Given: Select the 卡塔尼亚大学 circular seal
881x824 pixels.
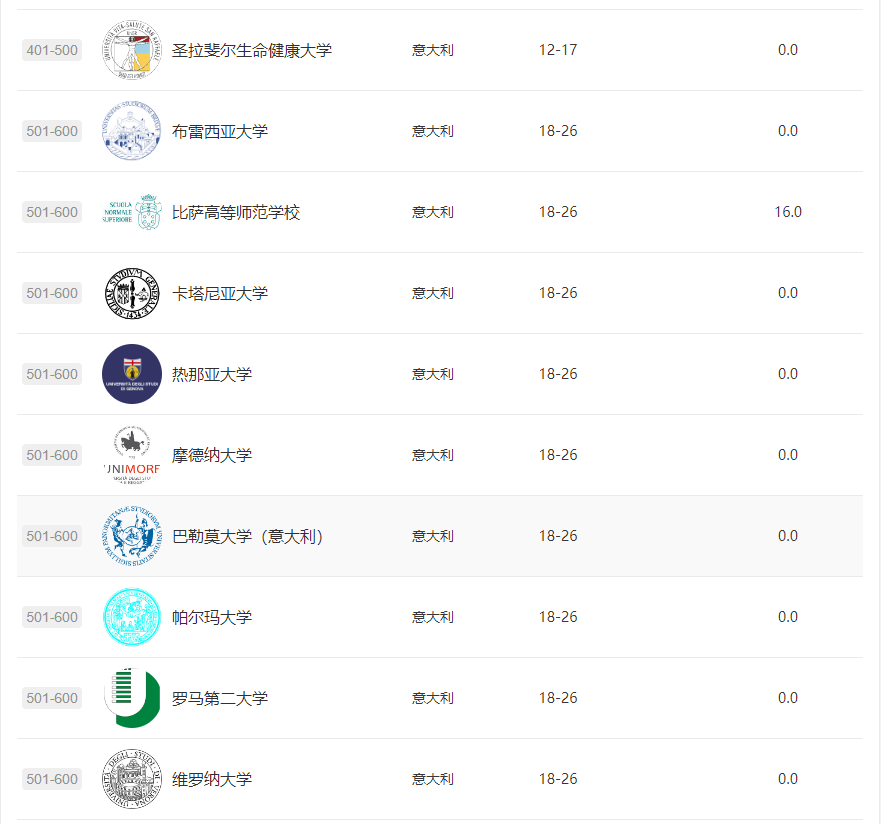Looking at the screenshot, I should pos(129,292).
